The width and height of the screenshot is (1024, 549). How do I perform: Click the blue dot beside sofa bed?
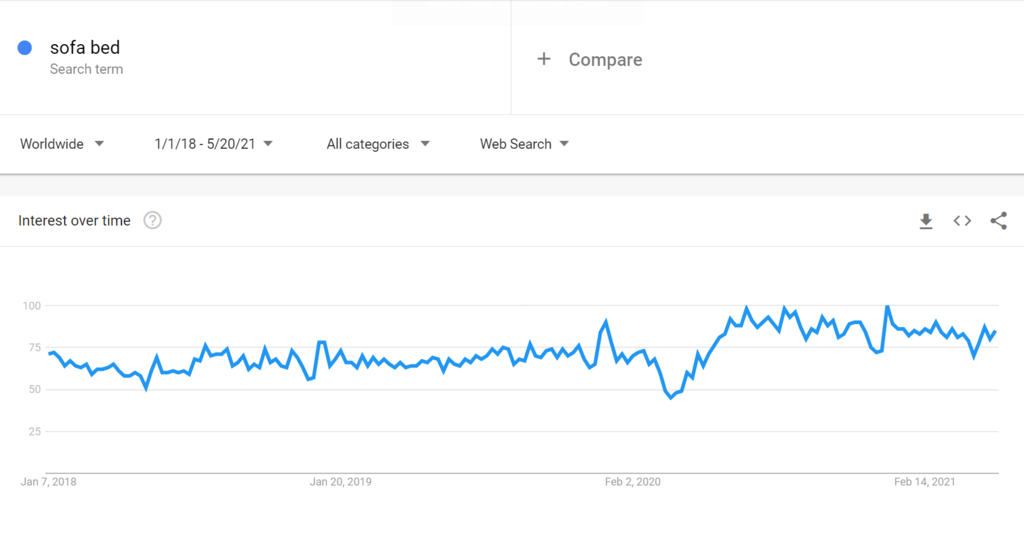pyautogui.click(x=25, y=48)
